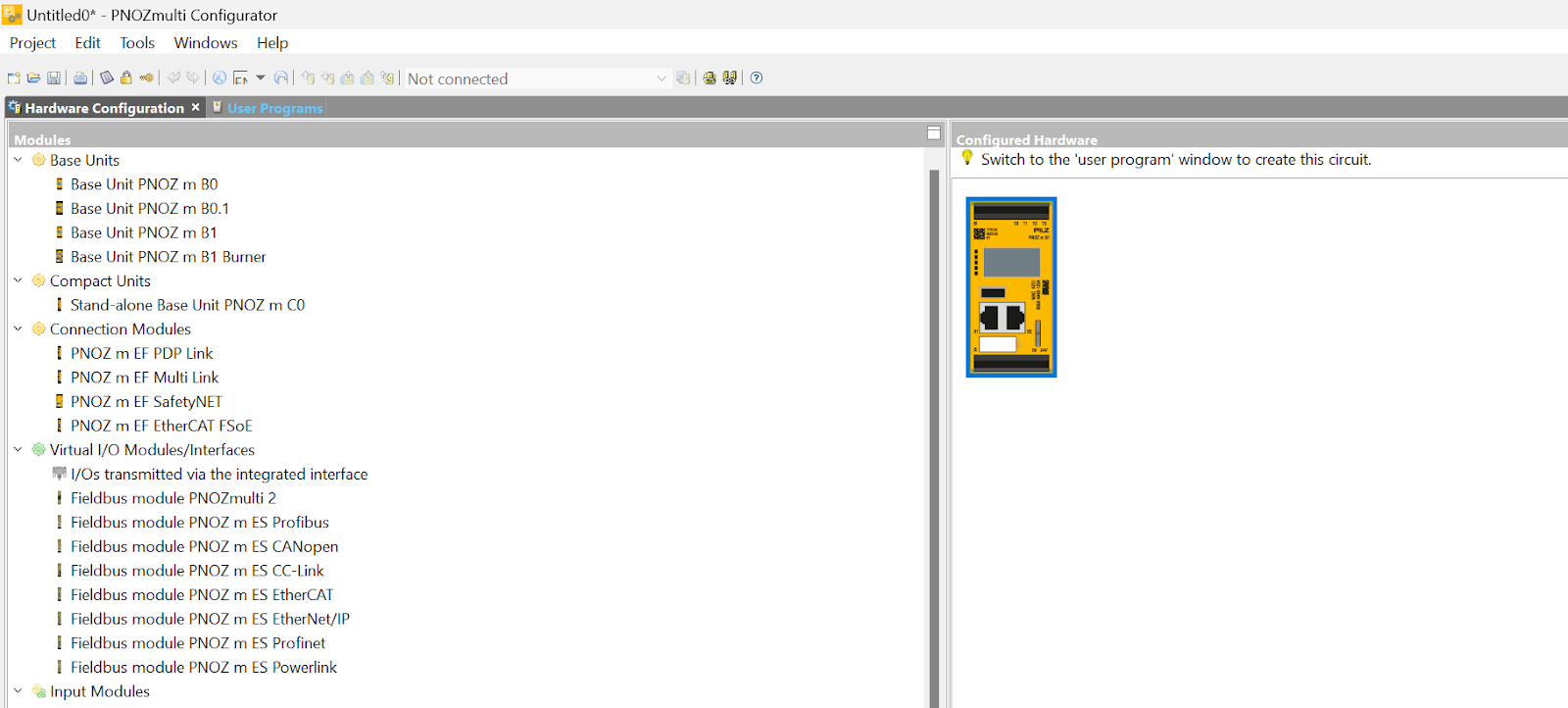Select Base Unit PNOZ m B1 Burner
This screenshot has width=1568, height=708.
(x=169, y=257)
